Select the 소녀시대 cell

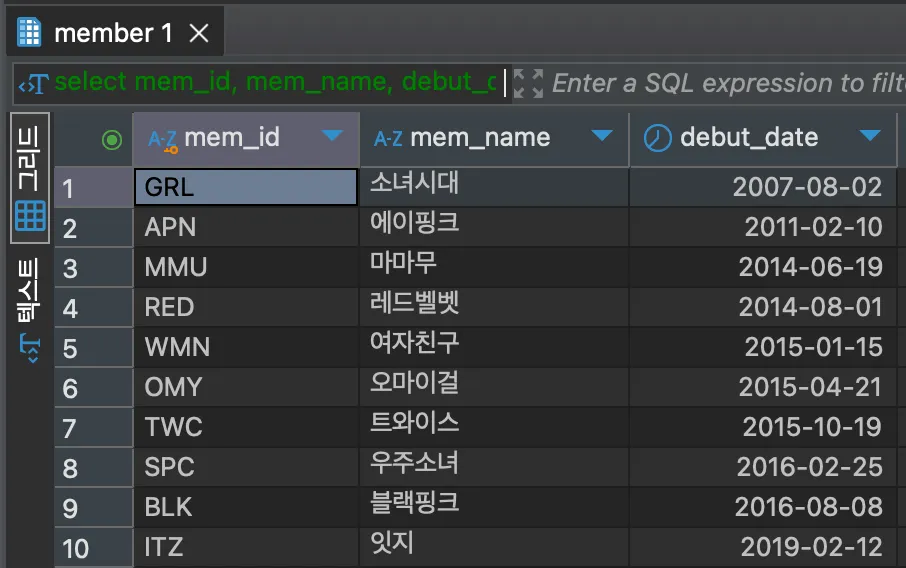tap(494, 187)
